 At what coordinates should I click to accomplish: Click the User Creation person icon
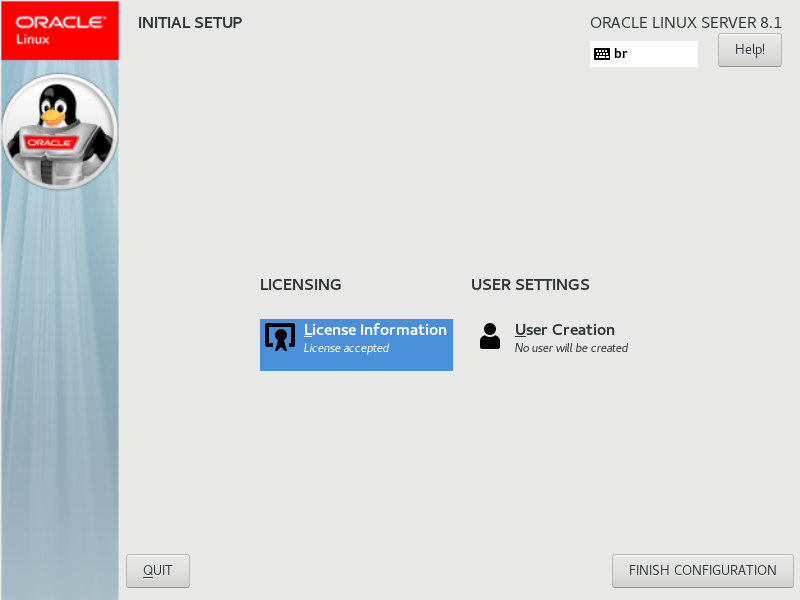[x=490, y=336]
